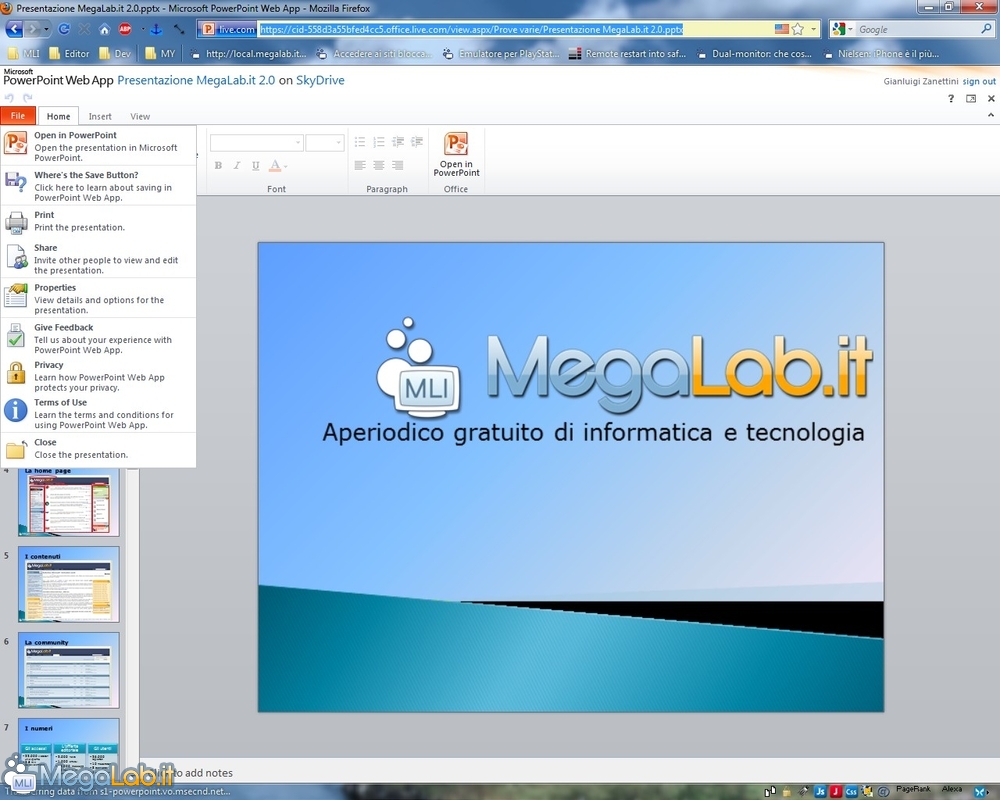Open the ABP options dropdown arrow
This screenshot has height=800, width=1000.
click(x=142, y=29)
